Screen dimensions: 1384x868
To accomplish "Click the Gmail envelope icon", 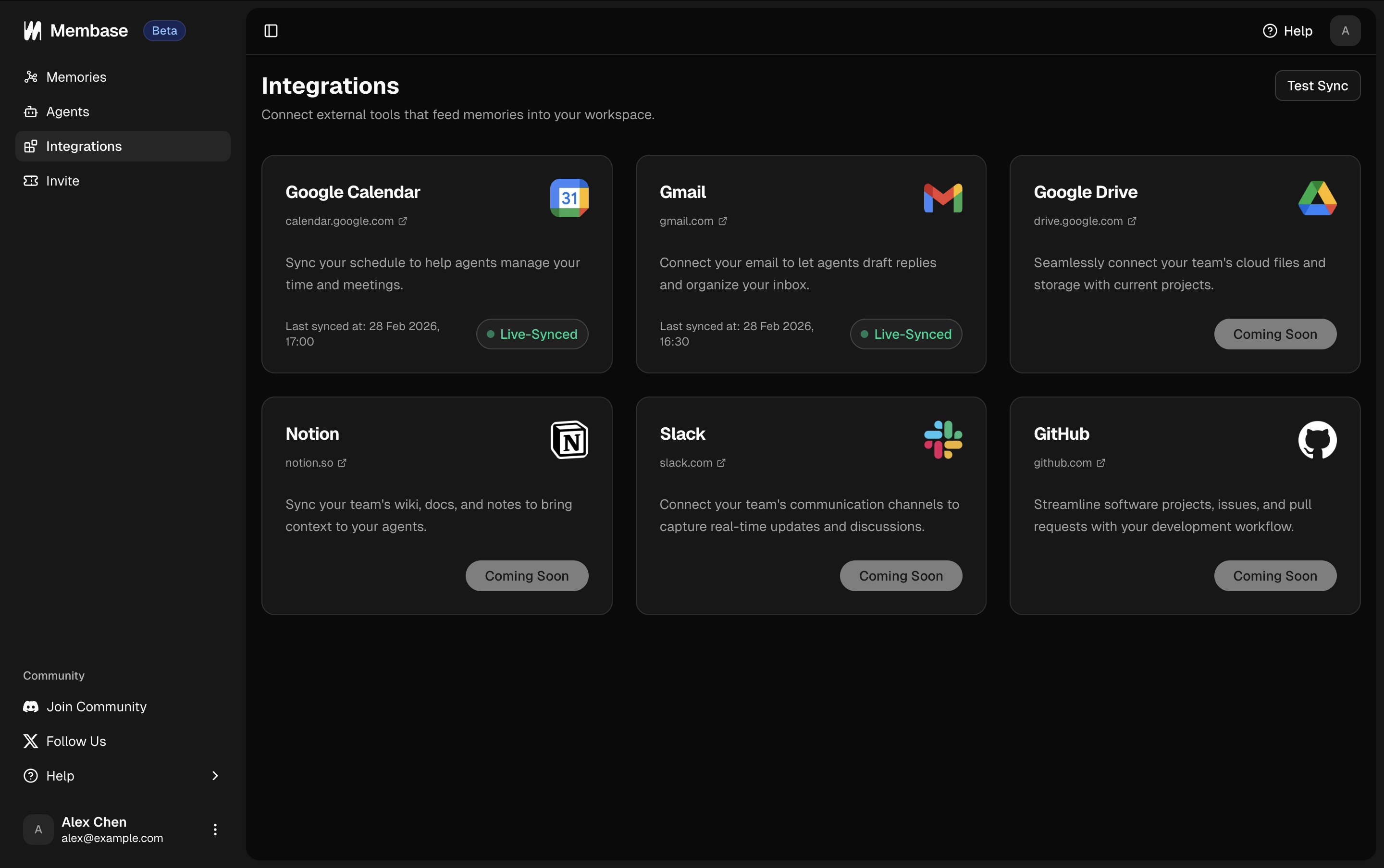I will coord(942,198).
